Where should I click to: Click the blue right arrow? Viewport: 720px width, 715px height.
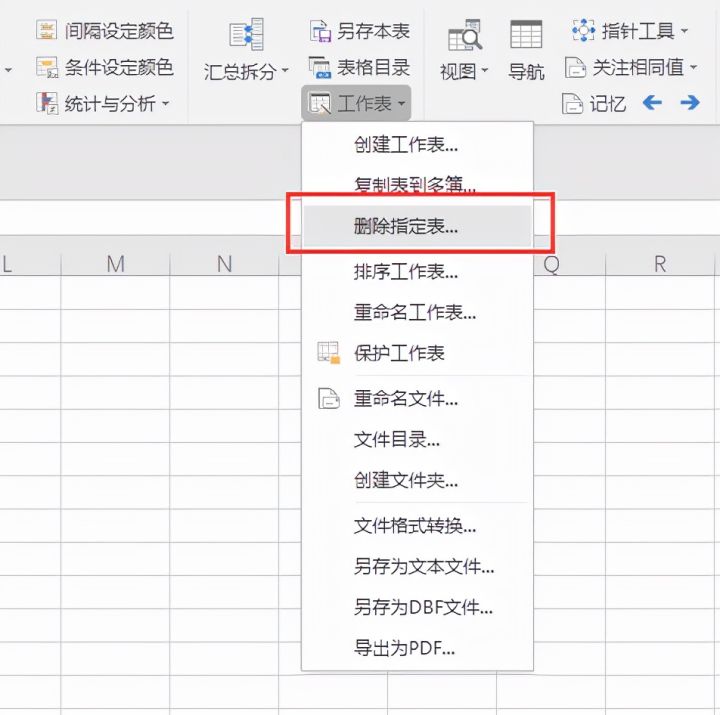[690, 102]
